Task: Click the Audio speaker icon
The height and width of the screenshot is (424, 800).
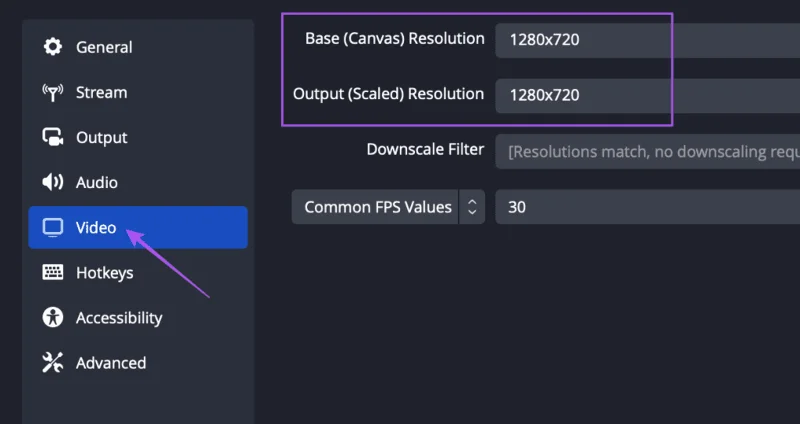Action: (x=53, y=182)
